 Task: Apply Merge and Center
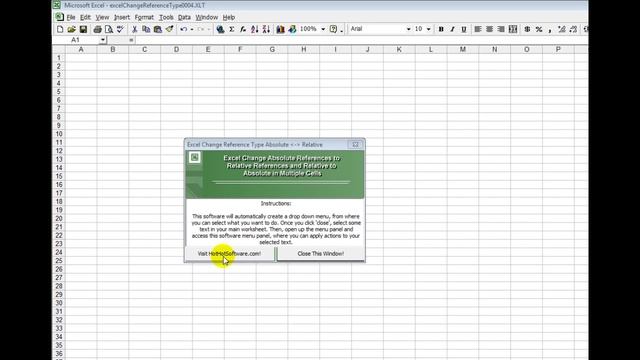513,29
